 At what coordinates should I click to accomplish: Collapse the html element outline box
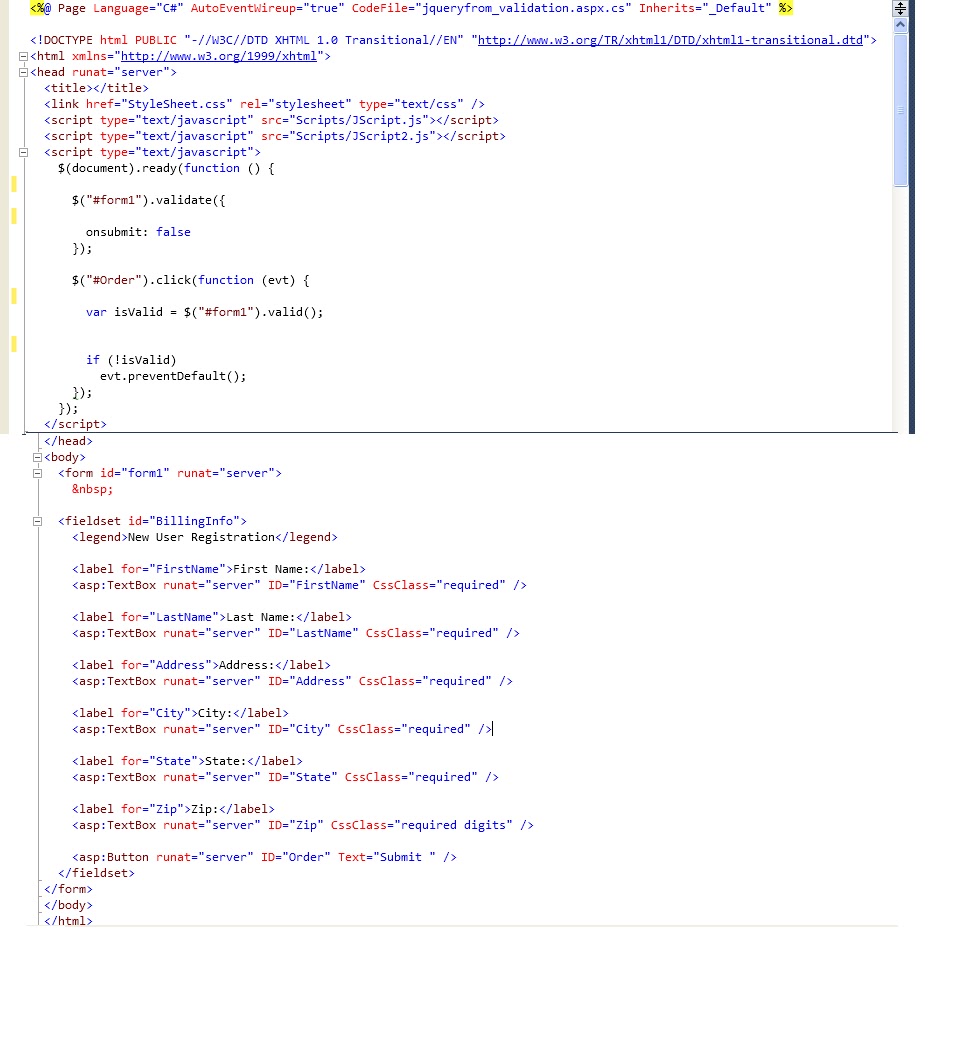(23, 57)
